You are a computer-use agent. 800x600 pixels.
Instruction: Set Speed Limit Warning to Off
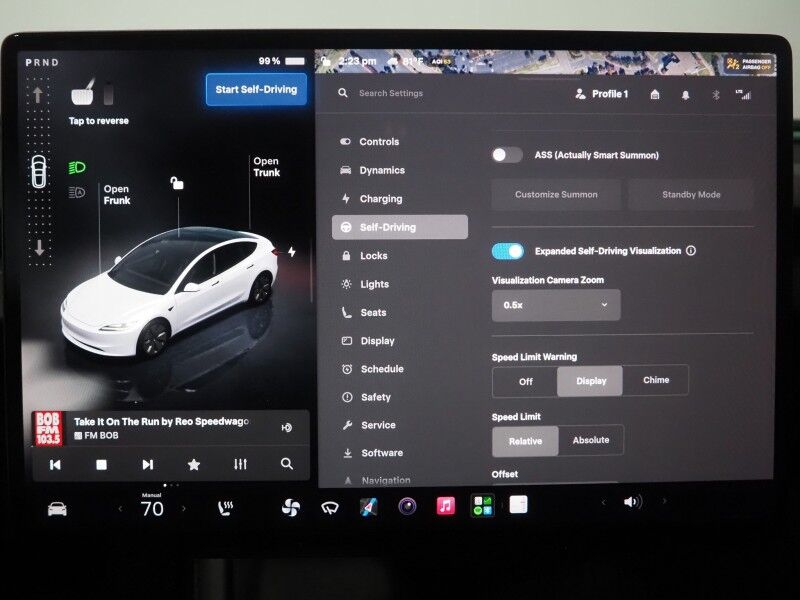pyautogui.click(x=526, y=381)
